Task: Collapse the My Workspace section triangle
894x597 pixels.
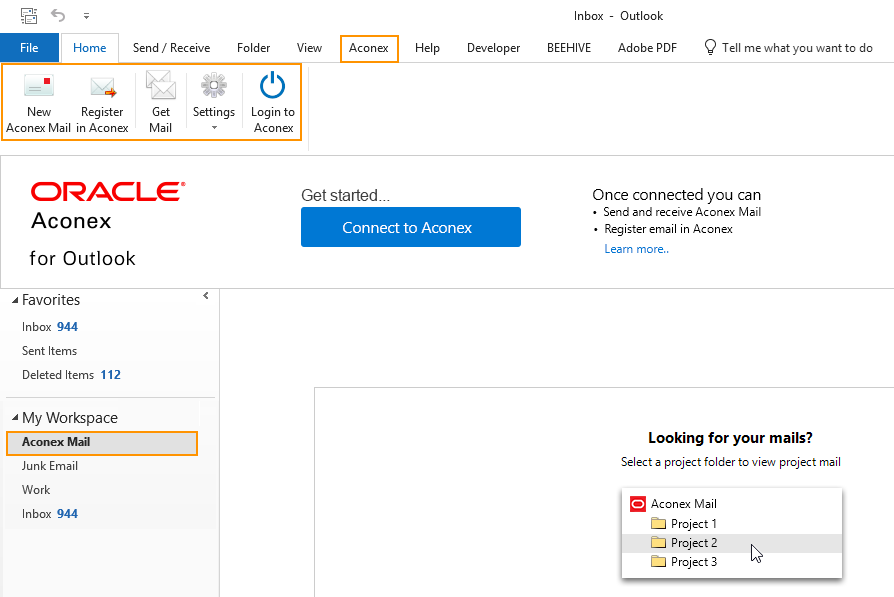Action: pyautogui.click(x=15, y=418)
